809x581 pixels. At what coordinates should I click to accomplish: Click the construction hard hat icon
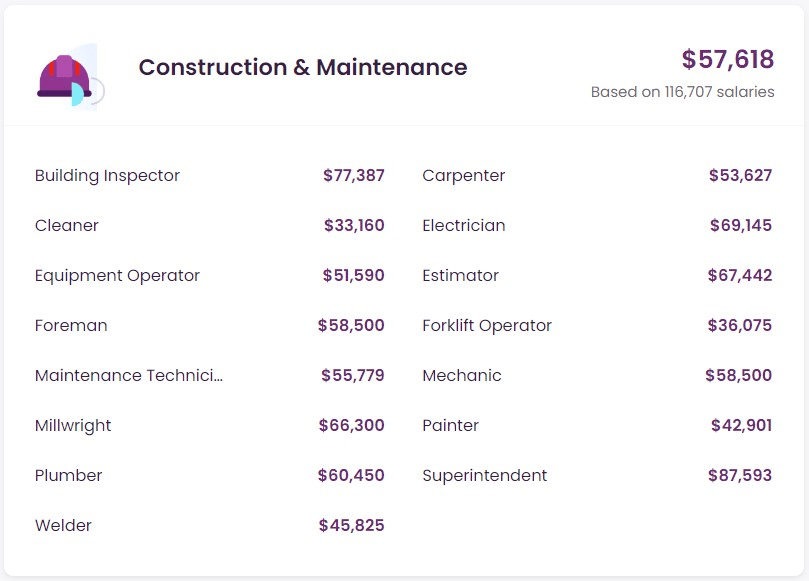point(66,77)
